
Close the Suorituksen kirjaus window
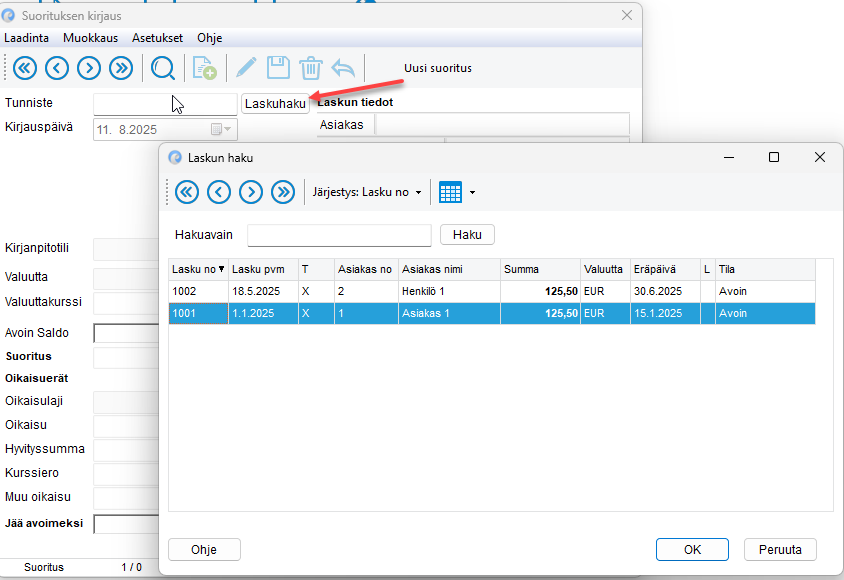627,15
